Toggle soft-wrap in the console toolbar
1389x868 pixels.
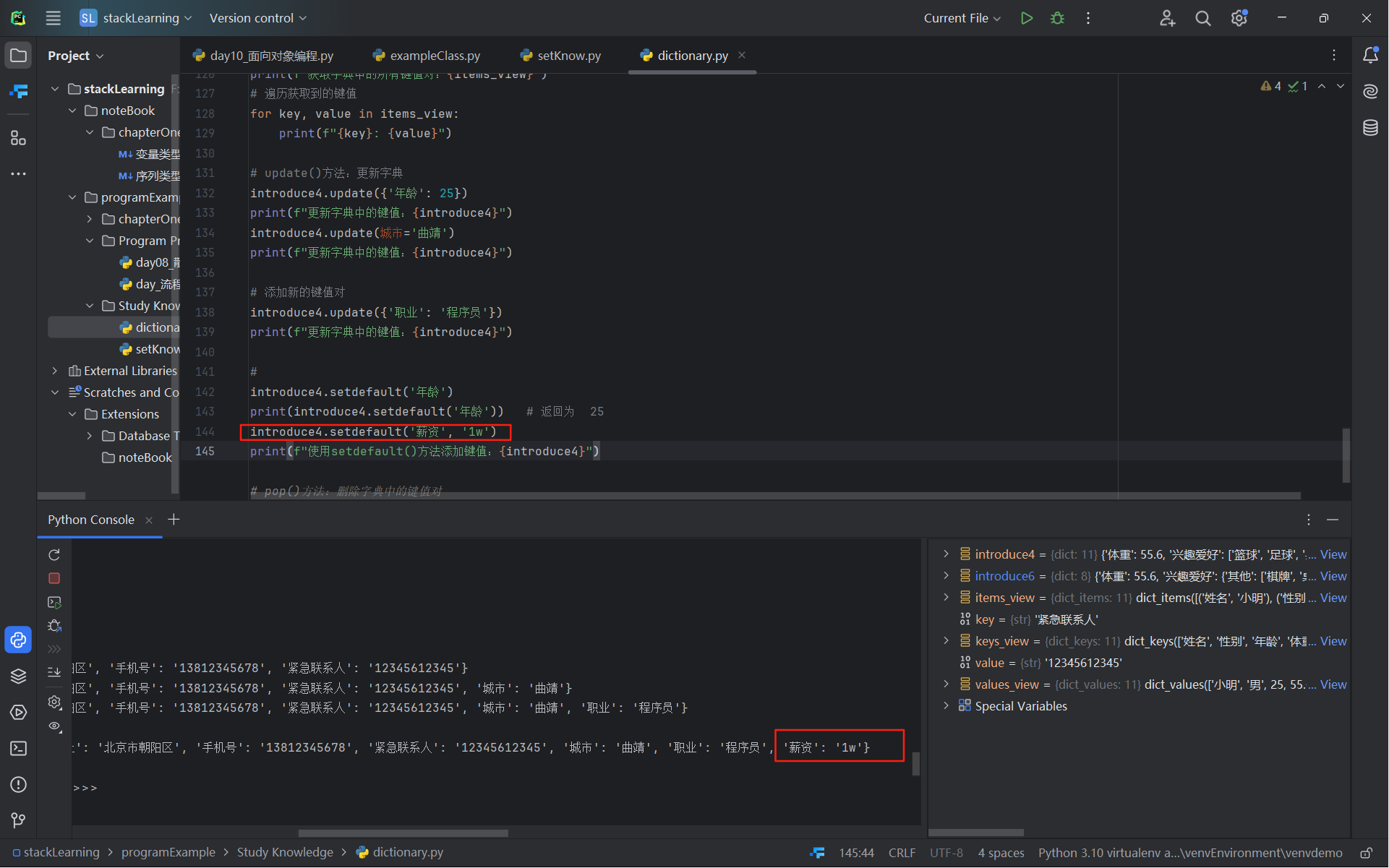click(x=54, y=671)
